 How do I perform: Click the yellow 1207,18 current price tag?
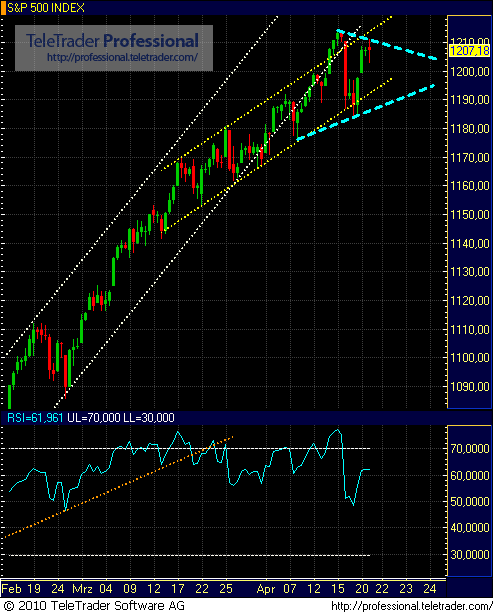click(x=470, y=51)
